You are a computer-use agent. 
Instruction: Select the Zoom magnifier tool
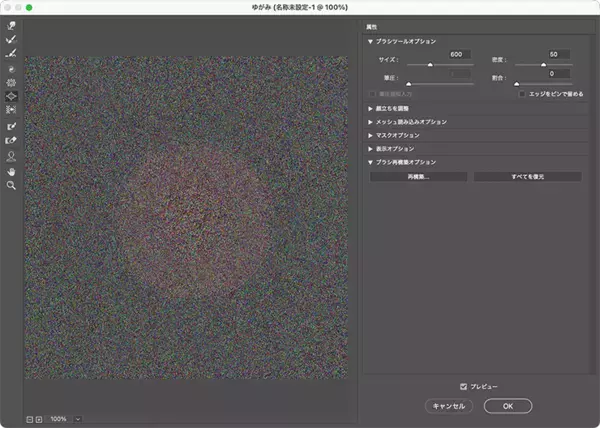11,186
